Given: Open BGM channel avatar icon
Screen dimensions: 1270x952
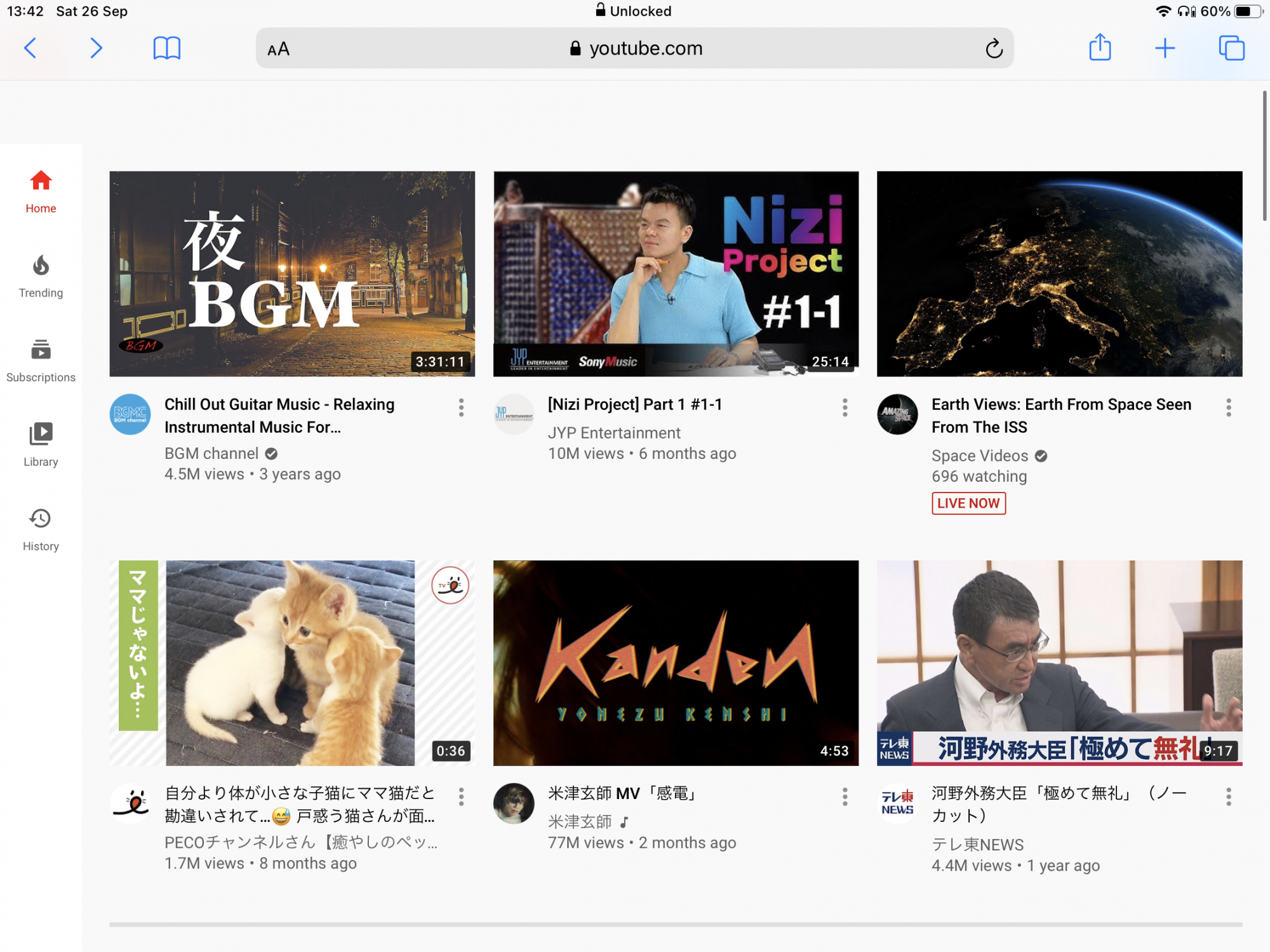Looking at the screenshot, I should (x=130, y=414).
